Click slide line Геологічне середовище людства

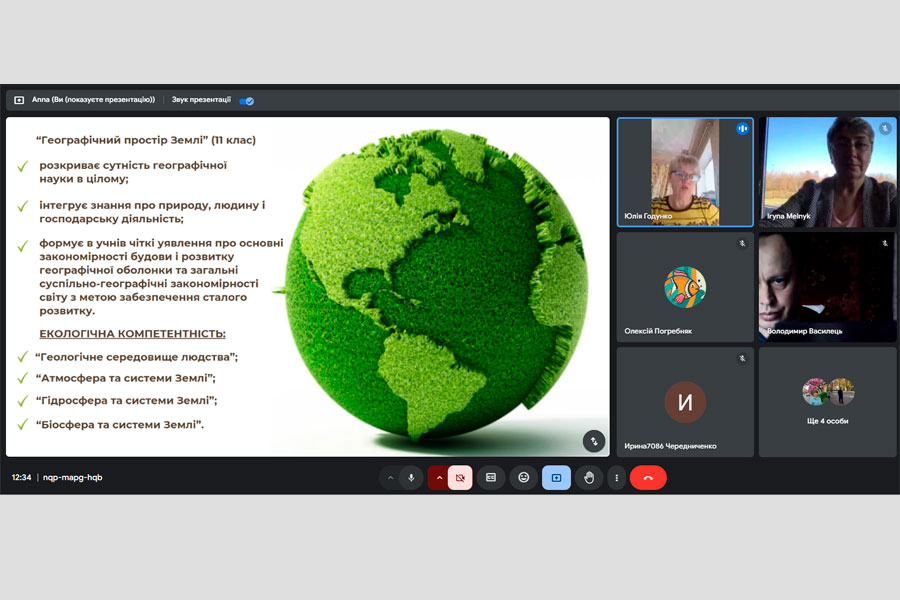137,357
